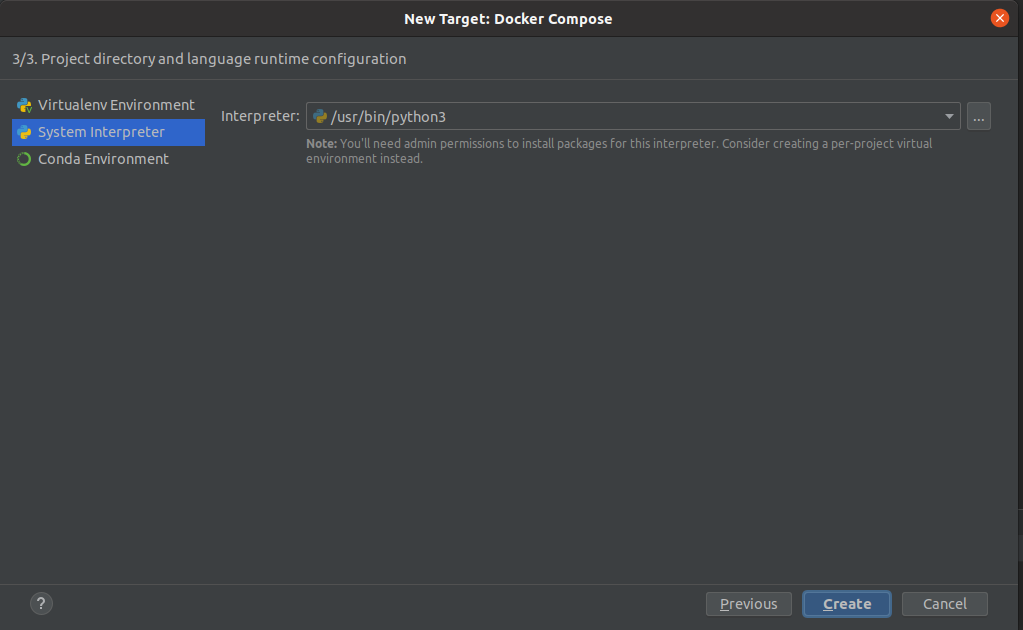Cancel the Docker Compose target setup
The width and height of the screenshot is (1023, 630).
pyautogui.click(x=944, y=603)
